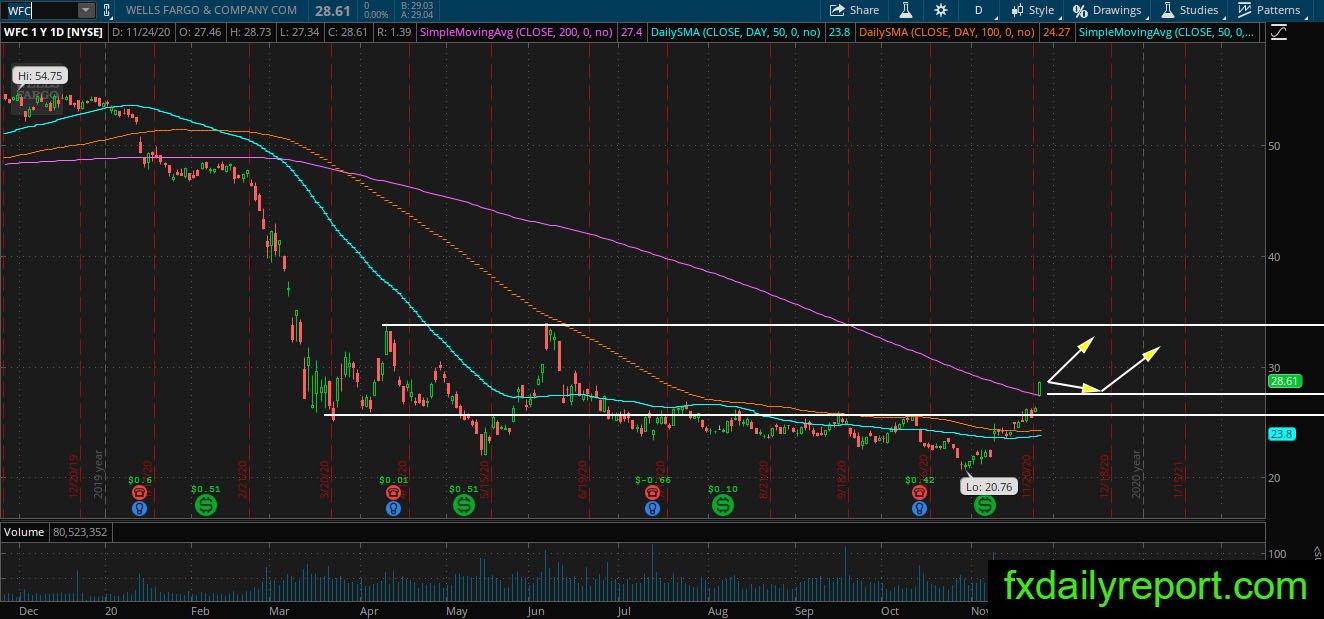The height and width of the screenshot is (619, 1324).
Task: Click the Lo: 20.76 price bubble
Action: click(988, 486)
